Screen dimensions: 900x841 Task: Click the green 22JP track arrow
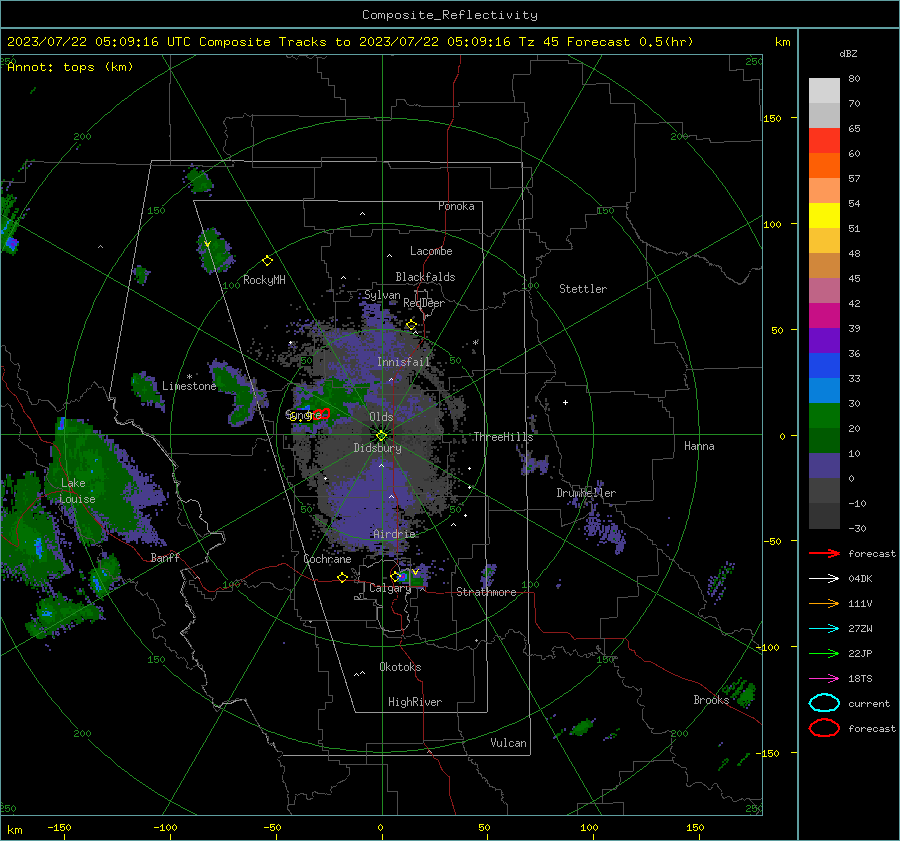point(824,653)
